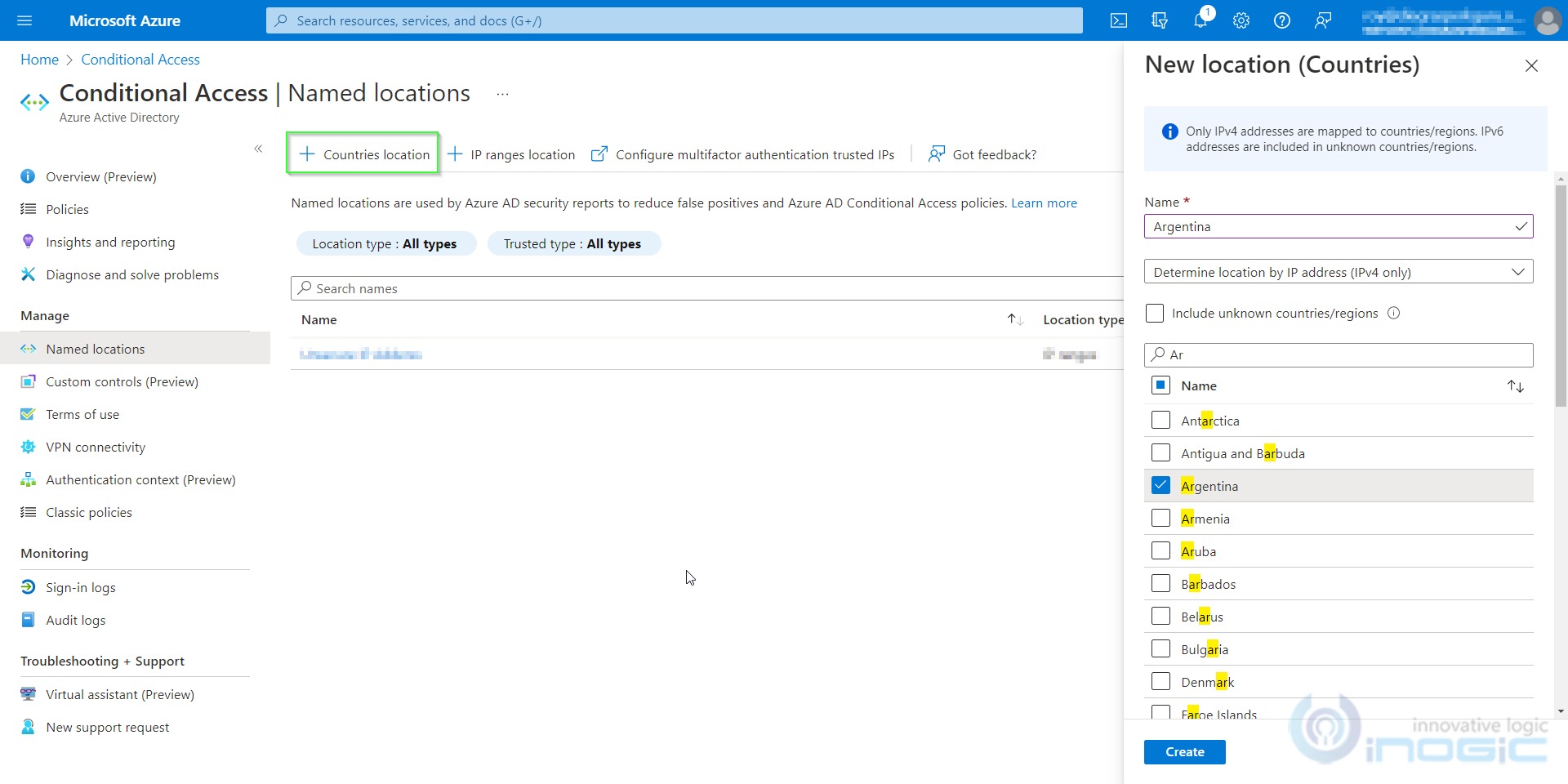Click IP ranges location toolbar button
The width and height of the screenshot is (1568, 784).
[511, 154]
